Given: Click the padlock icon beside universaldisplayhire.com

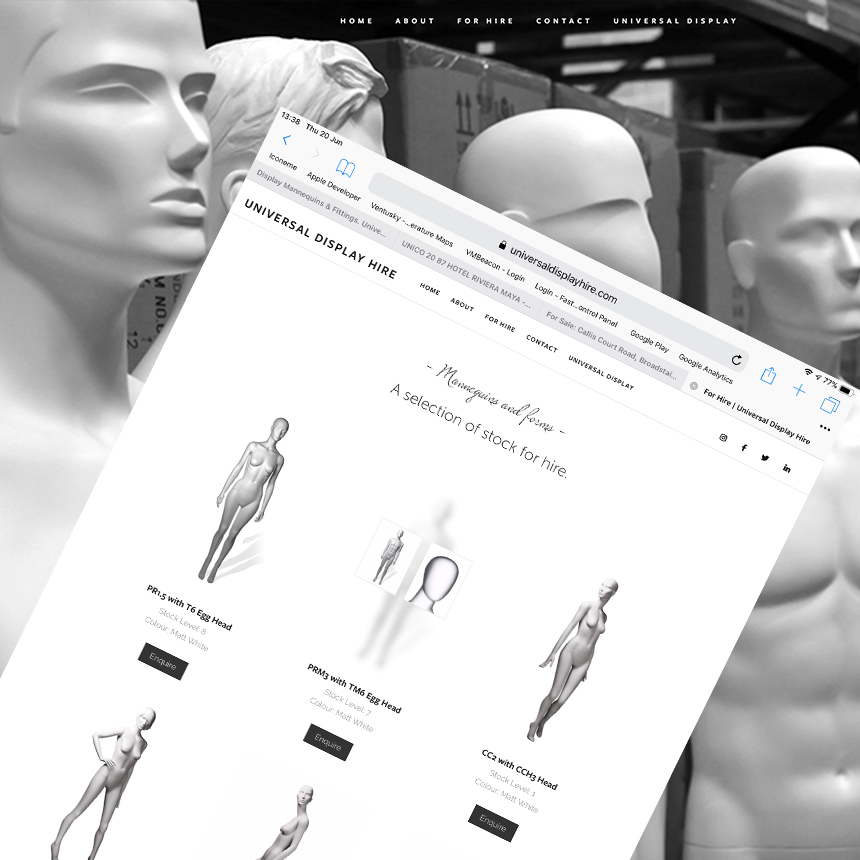Looking at the screenshot, I should pyautogui.click(x=502, y=245).
